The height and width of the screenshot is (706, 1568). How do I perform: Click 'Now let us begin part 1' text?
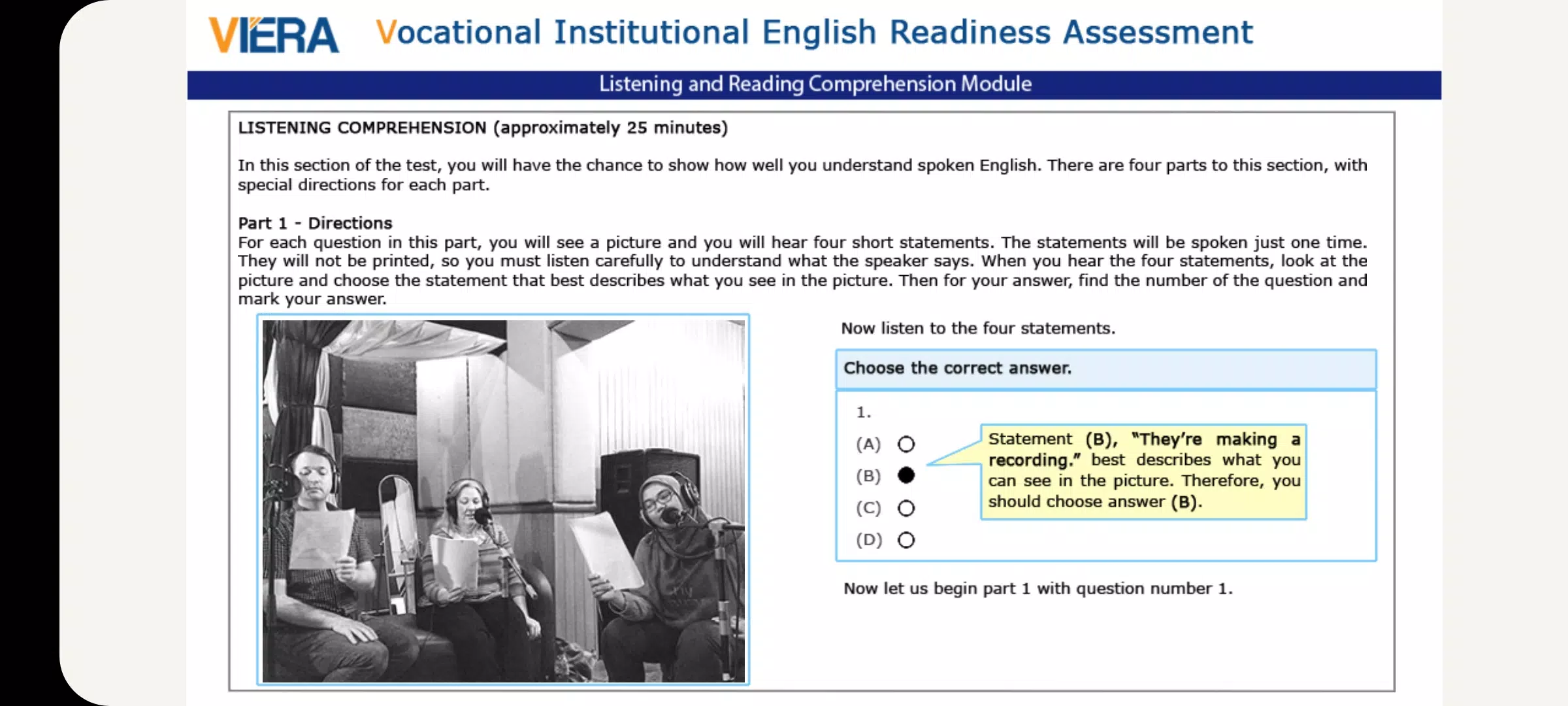tap(1038, 588)
